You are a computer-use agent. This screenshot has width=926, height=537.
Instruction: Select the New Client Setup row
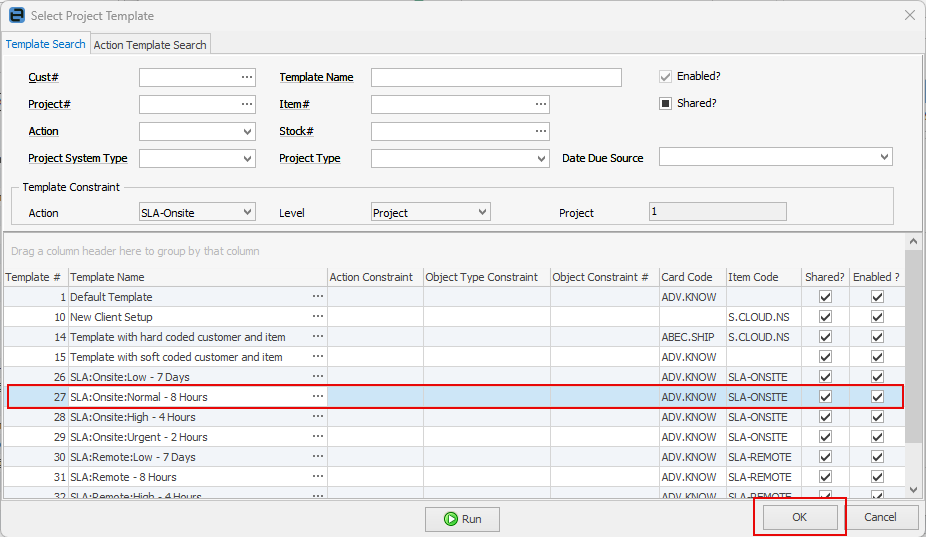[454, 317]
